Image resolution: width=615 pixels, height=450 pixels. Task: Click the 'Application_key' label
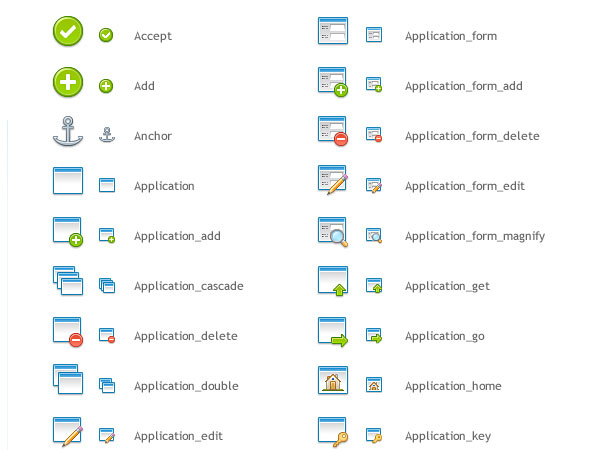point(448,436)
